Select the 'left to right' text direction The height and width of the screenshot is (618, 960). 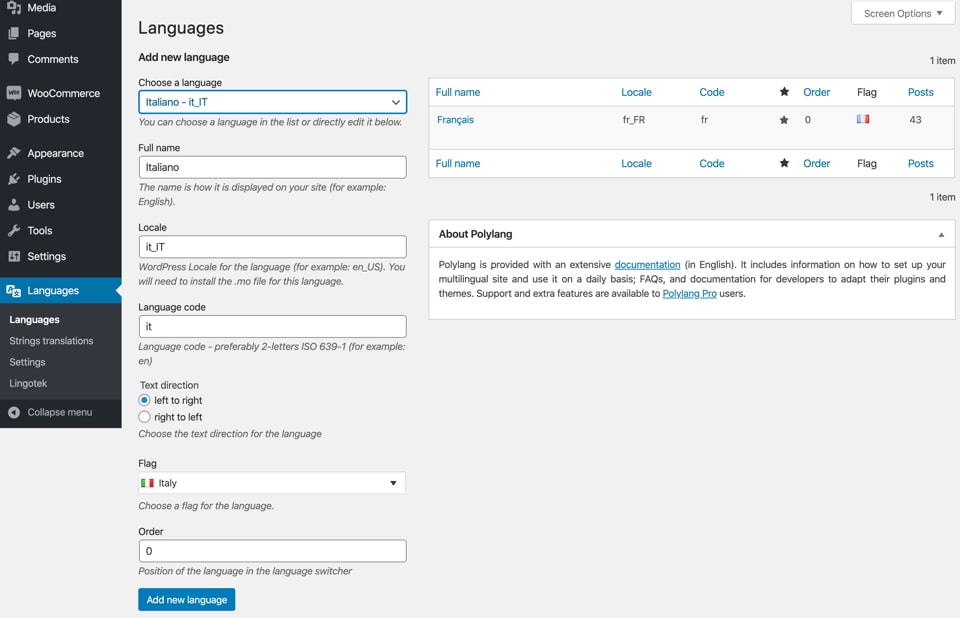[x=144, y=400]
